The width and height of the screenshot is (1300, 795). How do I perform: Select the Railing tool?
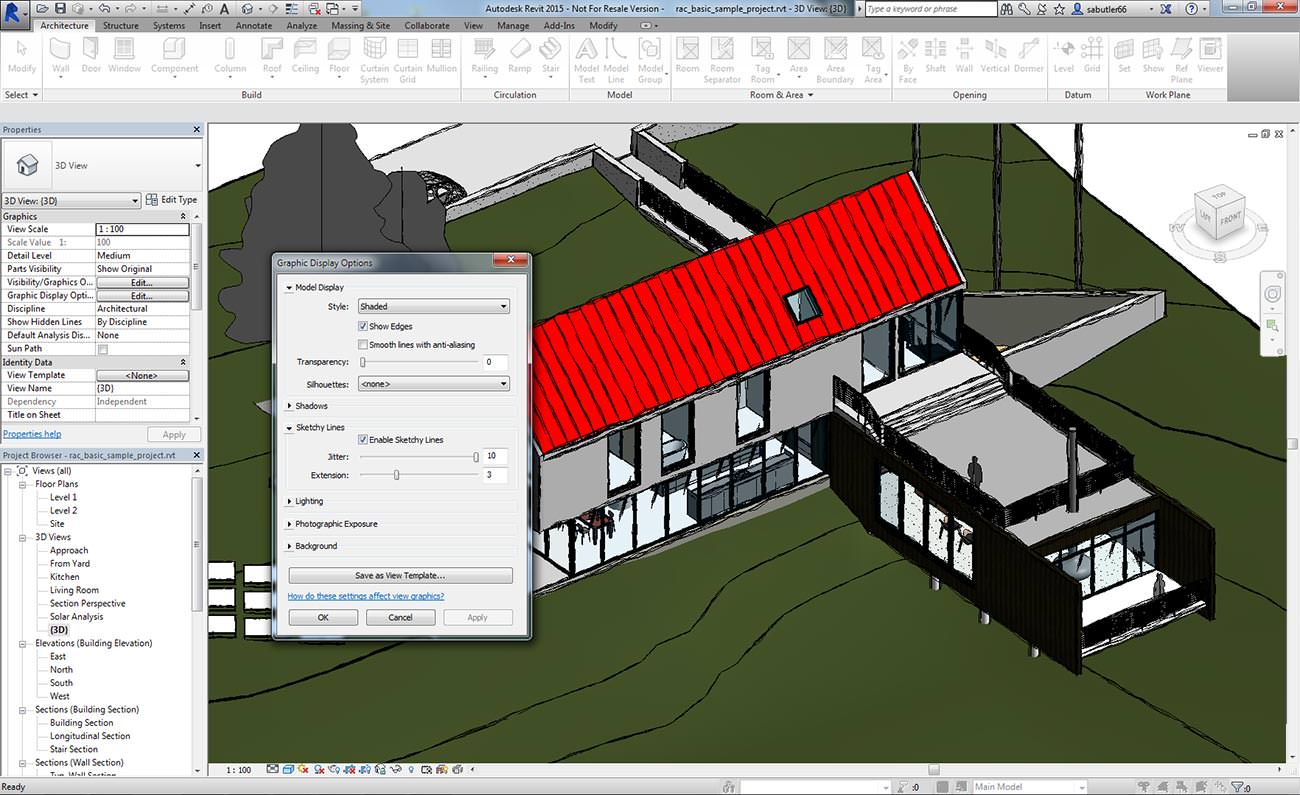click(485, 58)
